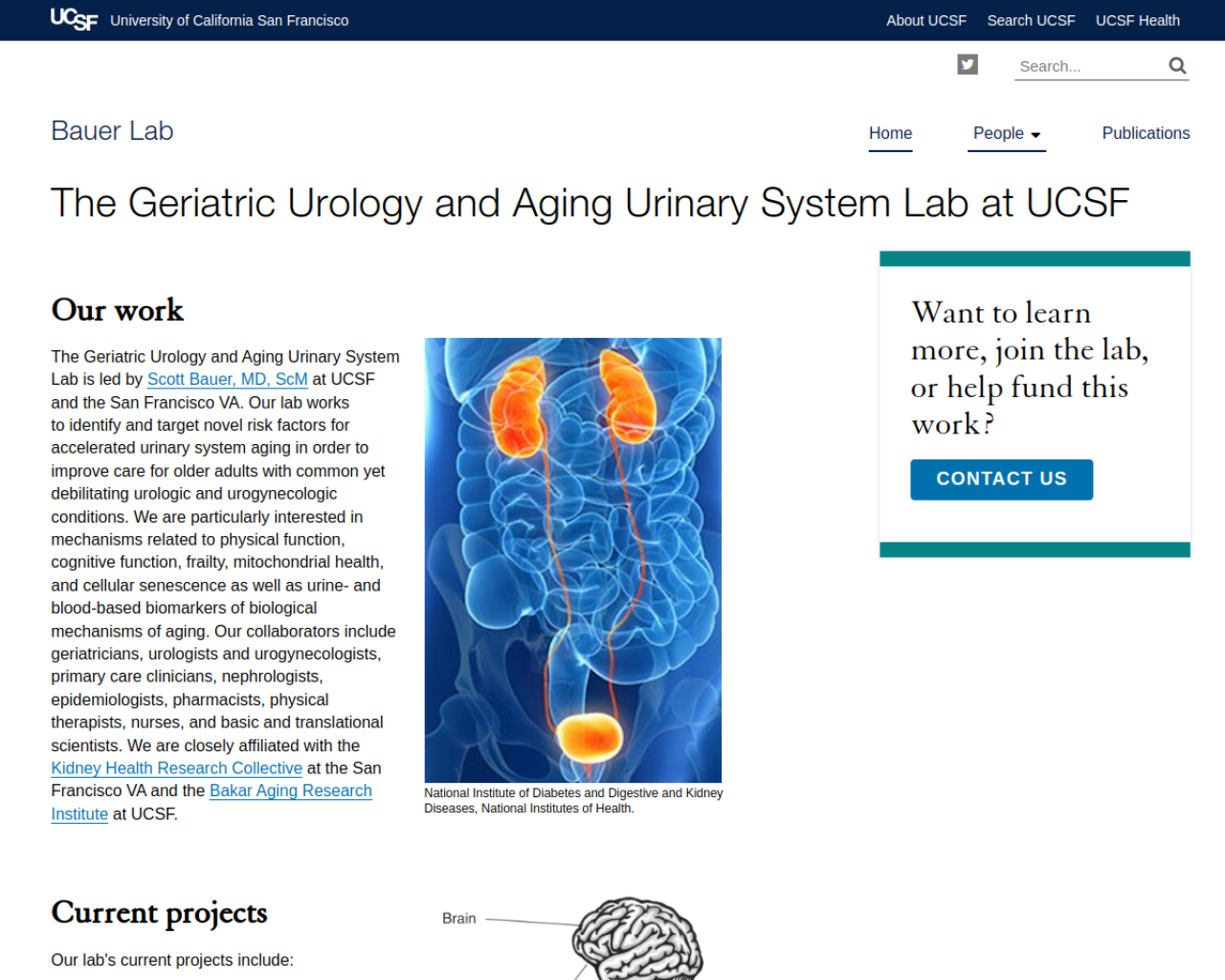Click the 'Want to learn more' callout text
Screen dimensions: 1225x980
(1030, 368)
